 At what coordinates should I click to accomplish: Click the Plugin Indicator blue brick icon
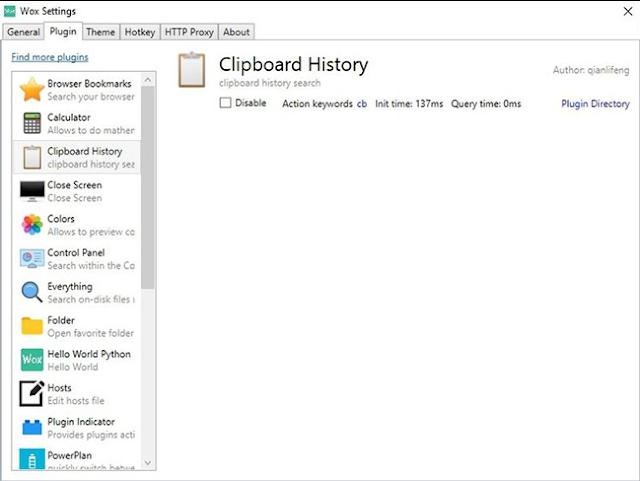(x=32, y=428)
